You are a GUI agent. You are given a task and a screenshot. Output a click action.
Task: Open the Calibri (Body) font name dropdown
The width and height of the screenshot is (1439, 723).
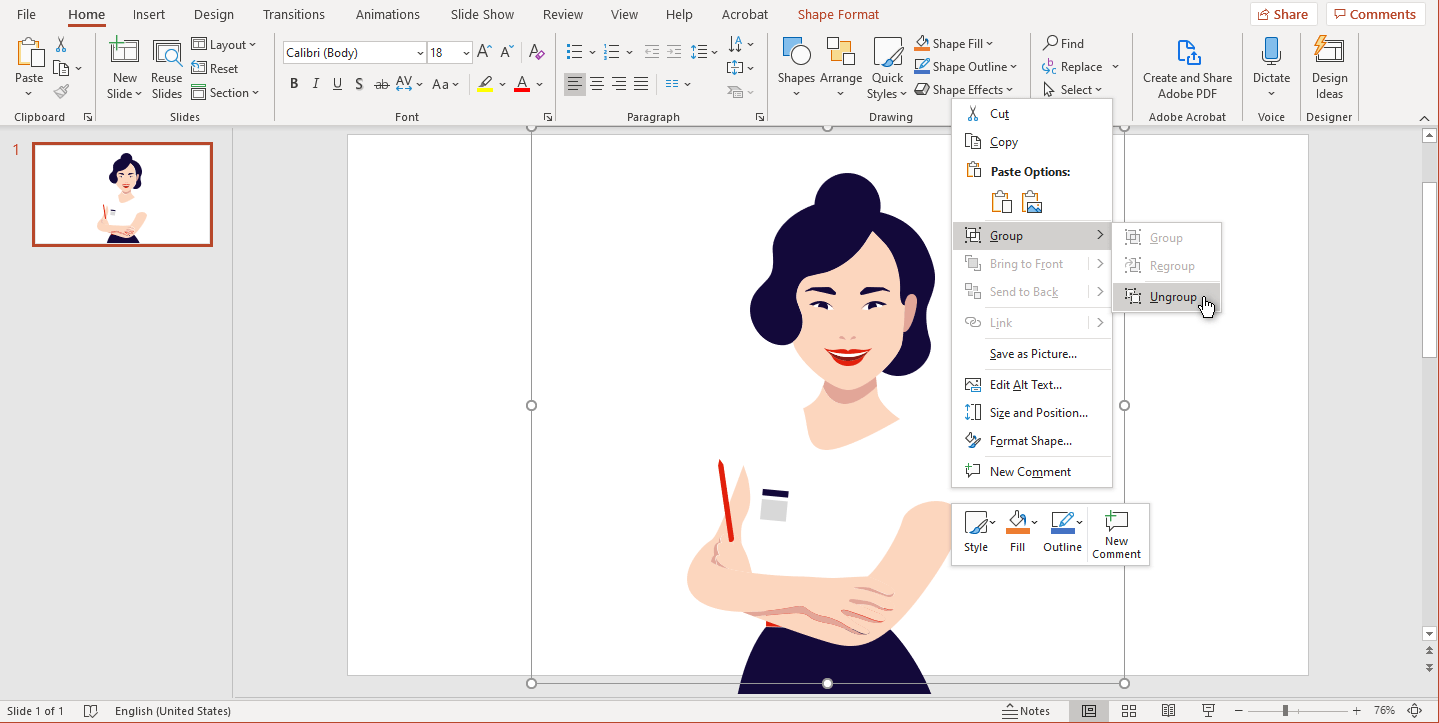(420, 52)
